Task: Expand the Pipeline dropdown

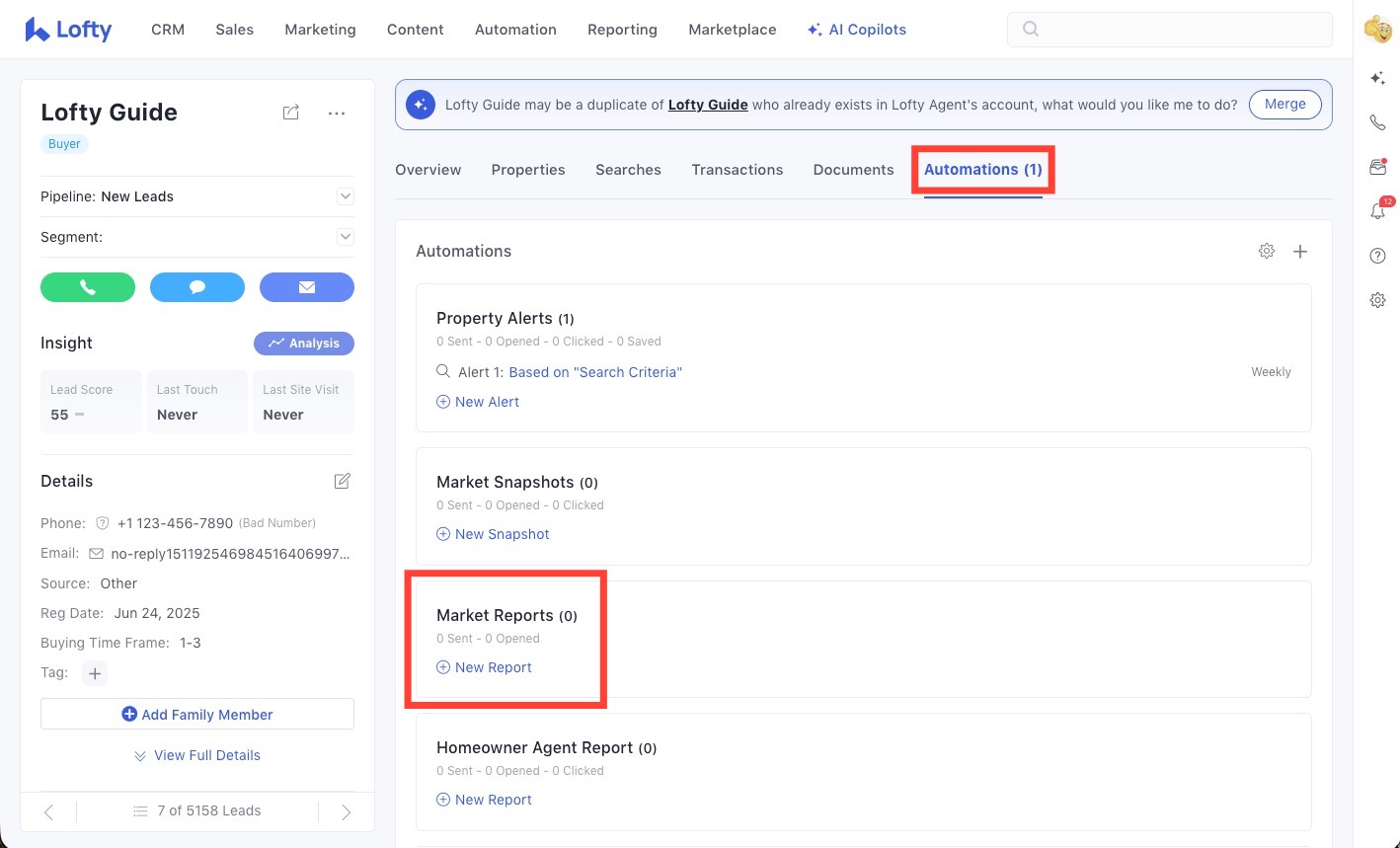Action: click(345, 196)
